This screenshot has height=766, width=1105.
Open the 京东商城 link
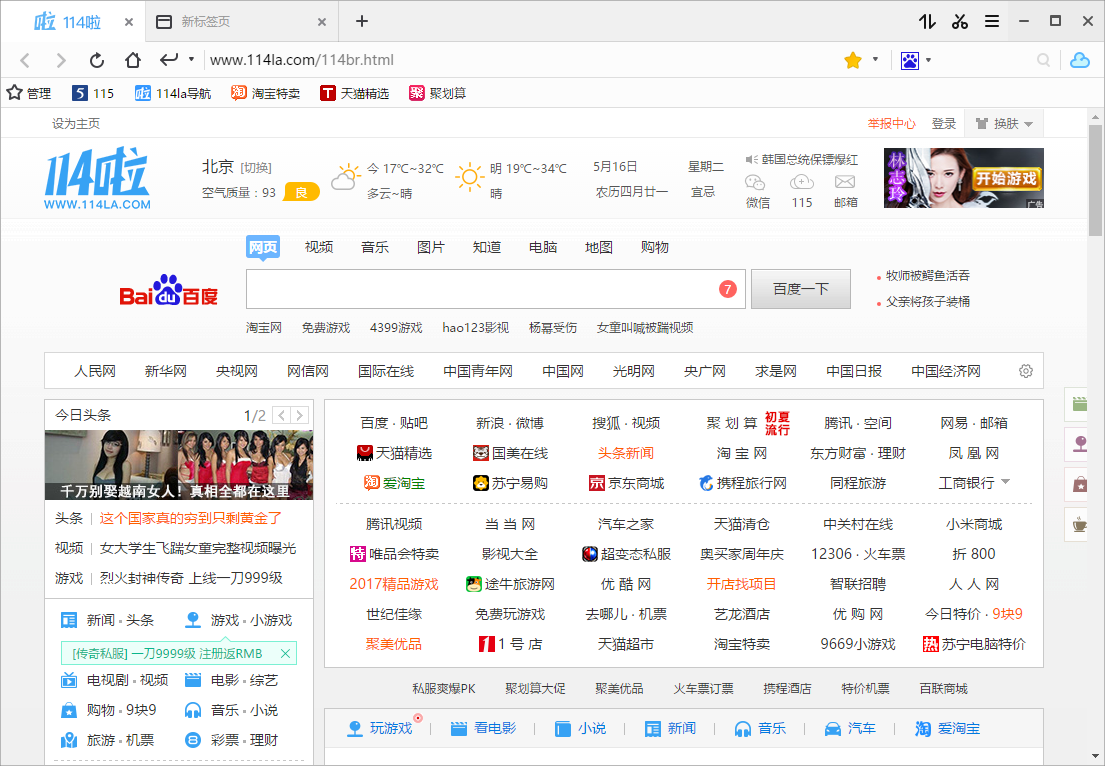click(626, 483)
